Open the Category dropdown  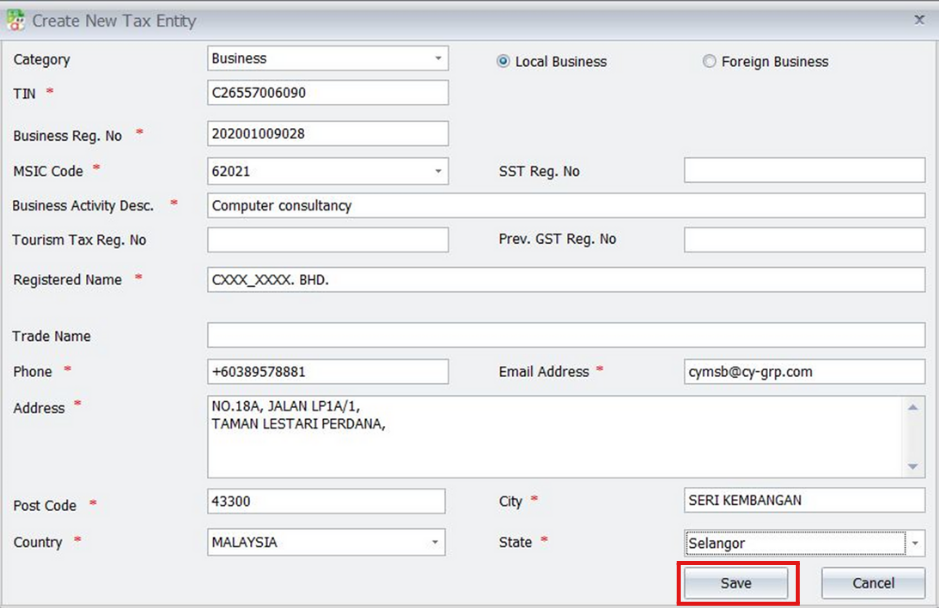pos(437,59)
